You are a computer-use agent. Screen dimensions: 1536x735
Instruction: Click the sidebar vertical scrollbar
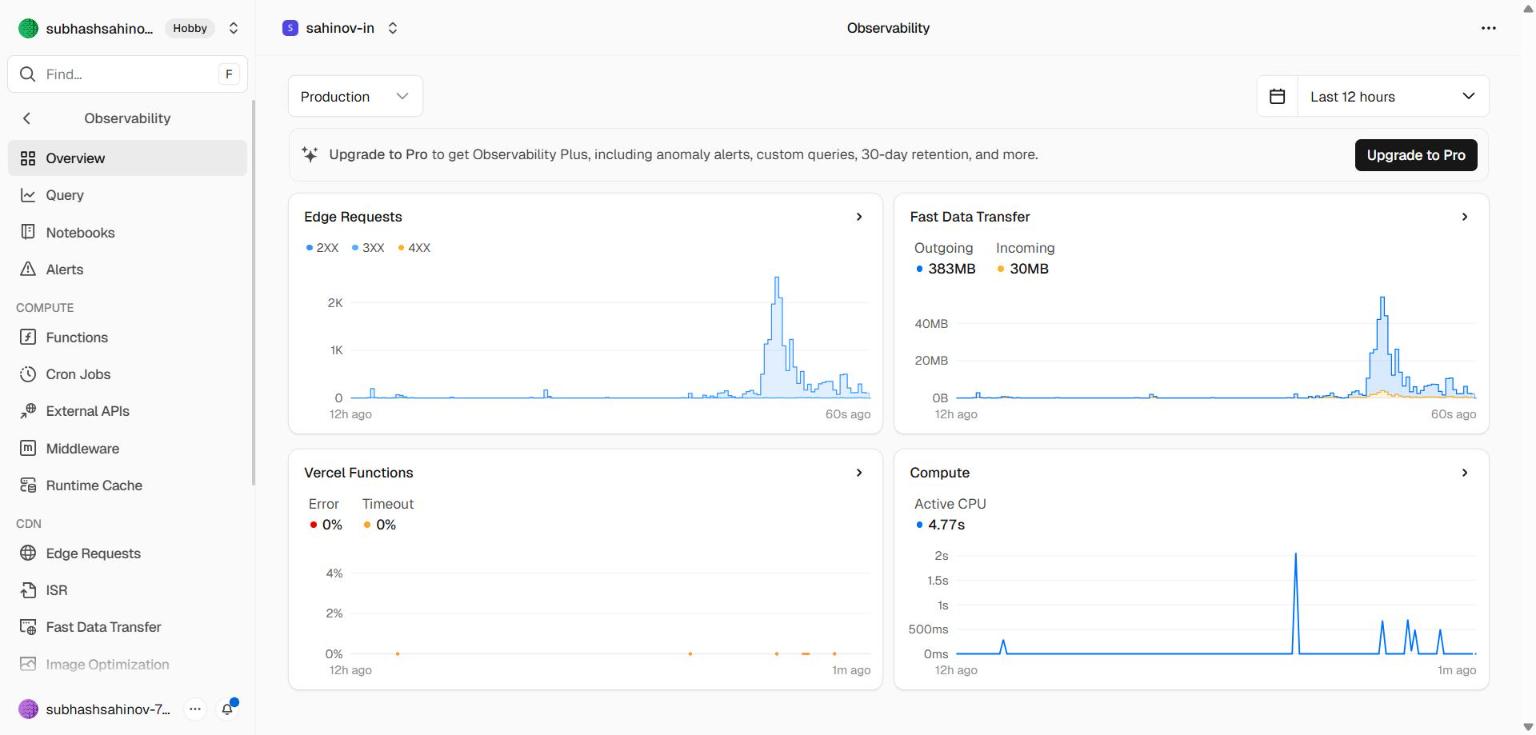(253, 292)
